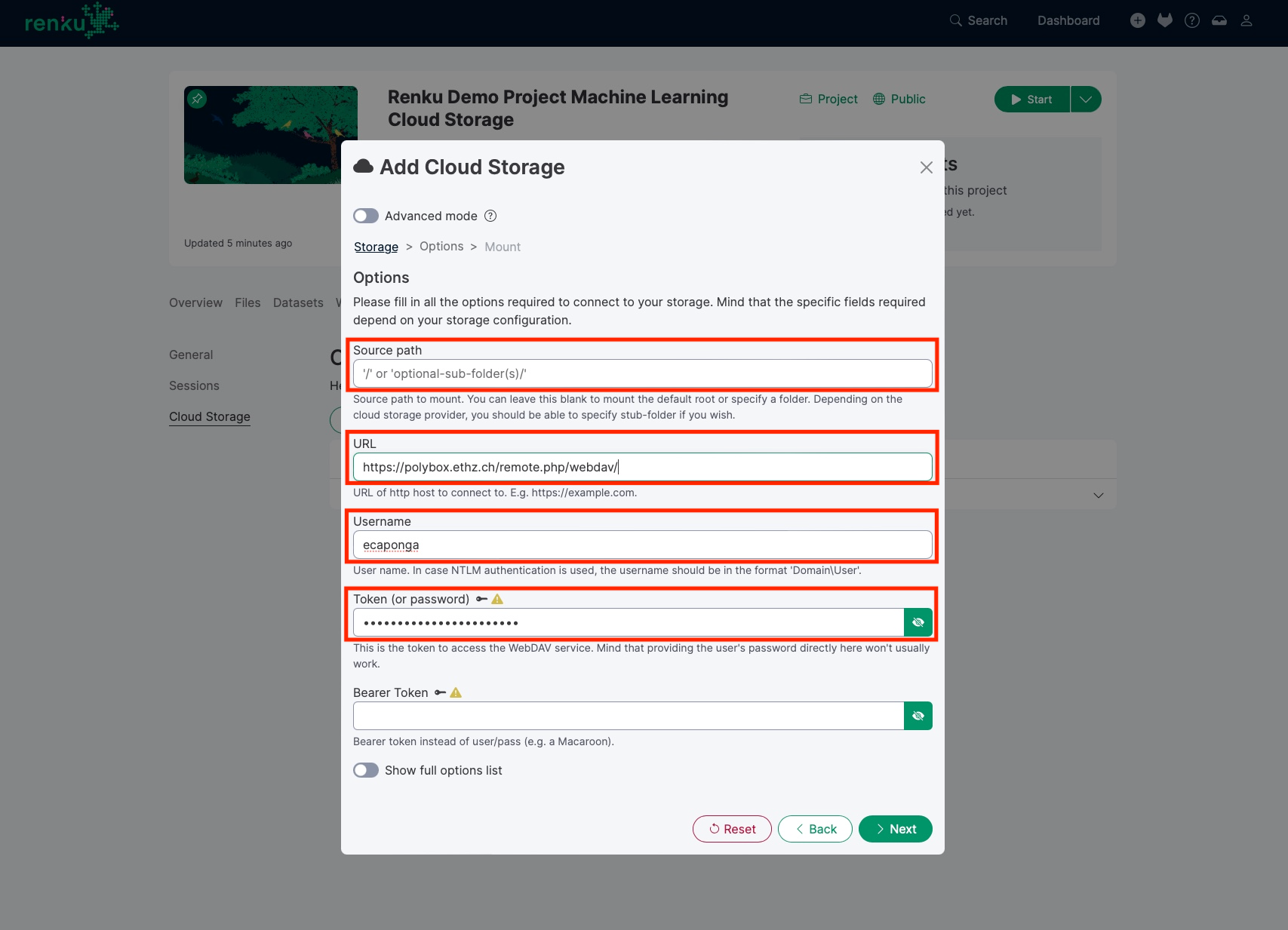The width and height of the screenshot is (1288, 930).
Task: Expand the storage row chevron at right
Action: [1099, 495]
